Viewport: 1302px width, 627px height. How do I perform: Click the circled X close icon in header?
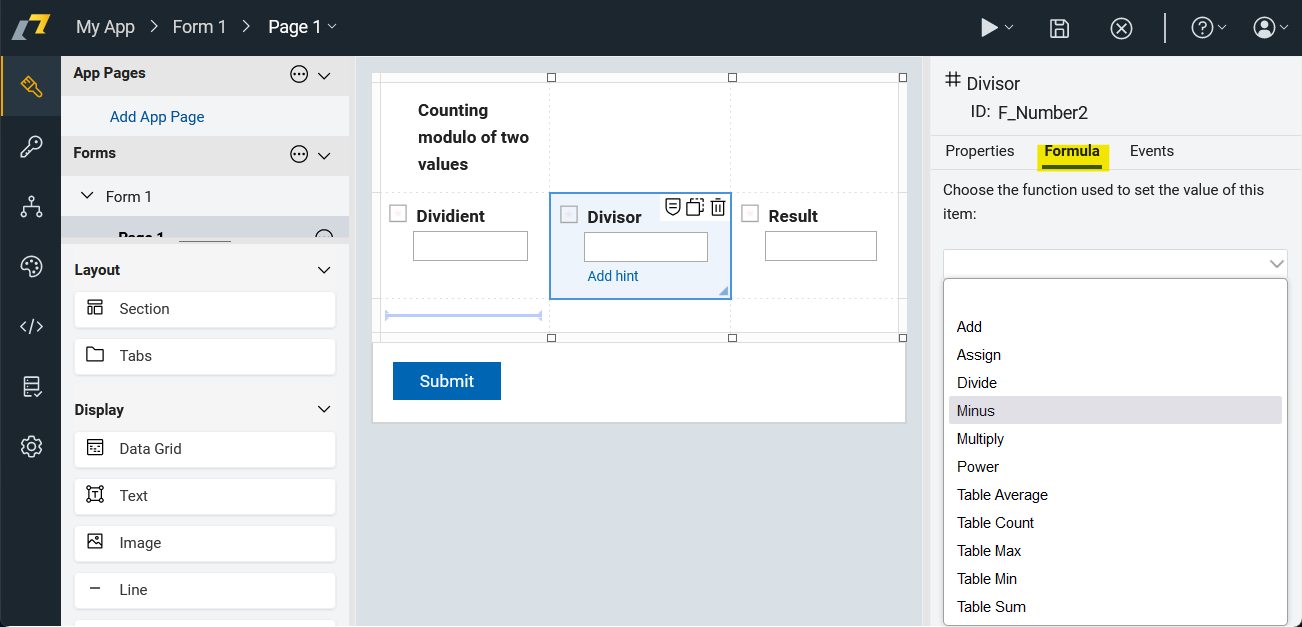(x=1121, y=28)
